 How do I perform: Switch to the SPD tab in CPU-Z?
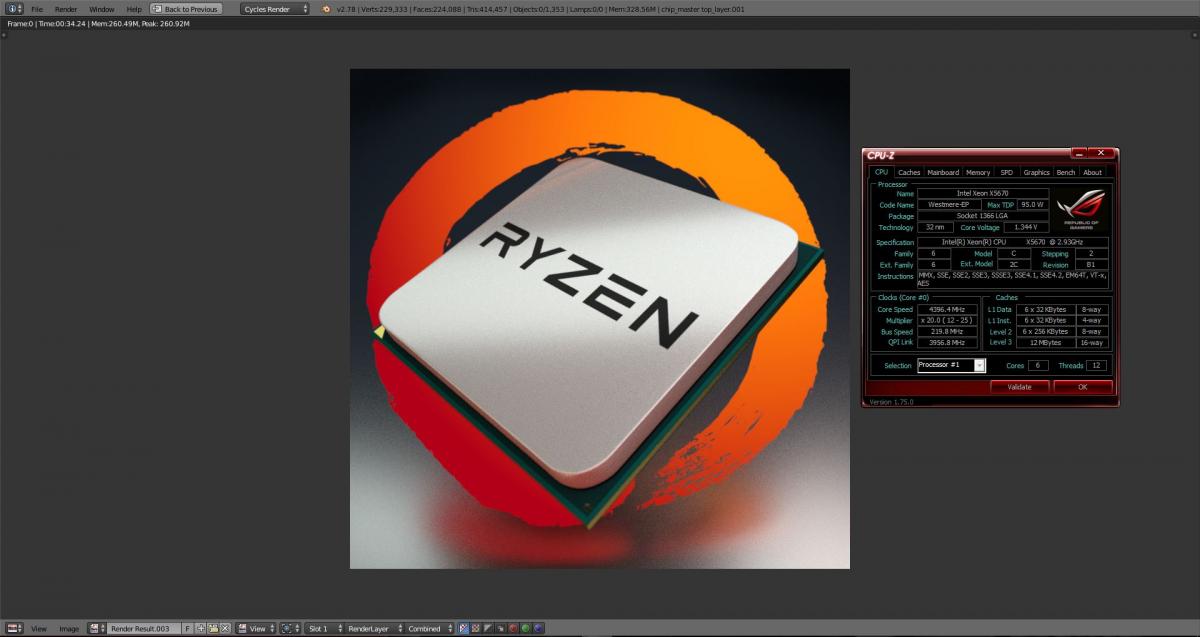tap(1007, 172)
